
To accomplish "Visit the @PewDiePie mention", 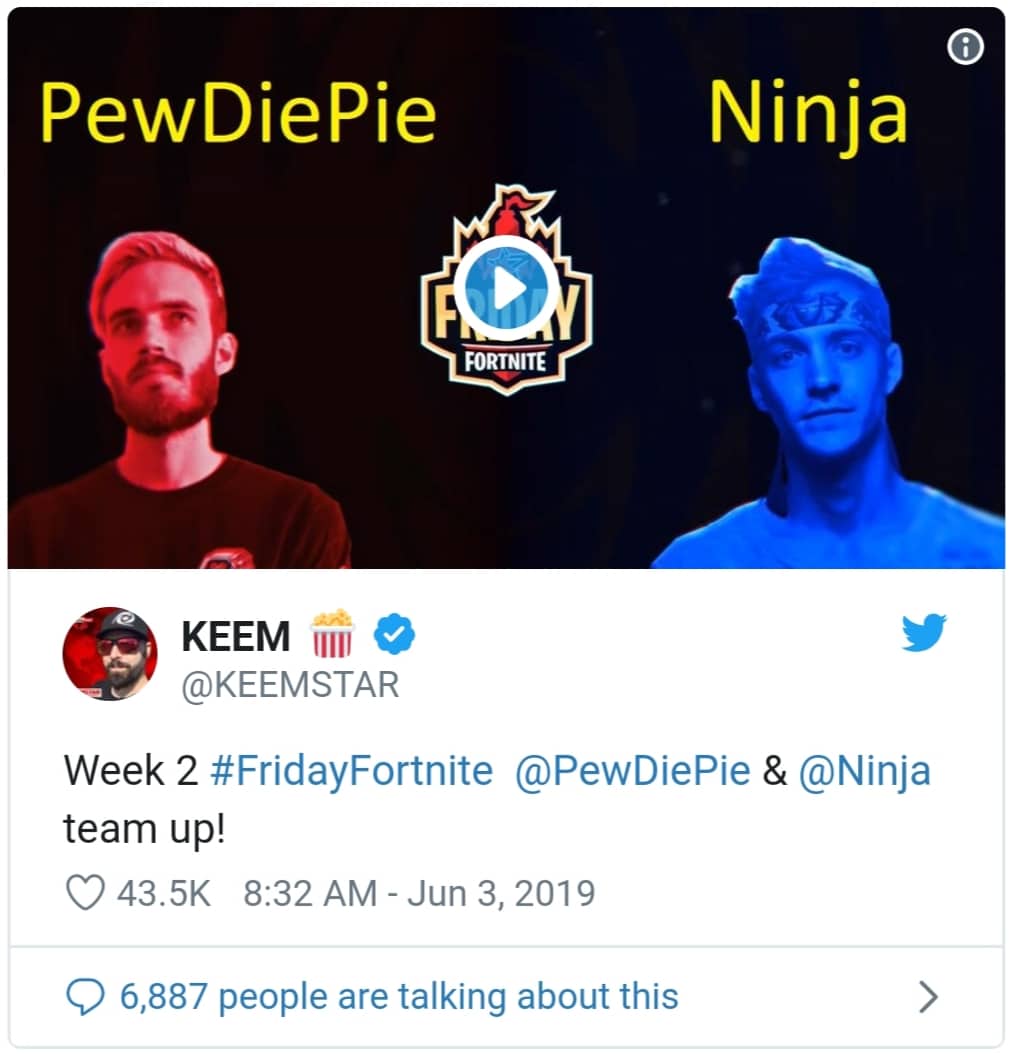I will (x=633, y=770).
